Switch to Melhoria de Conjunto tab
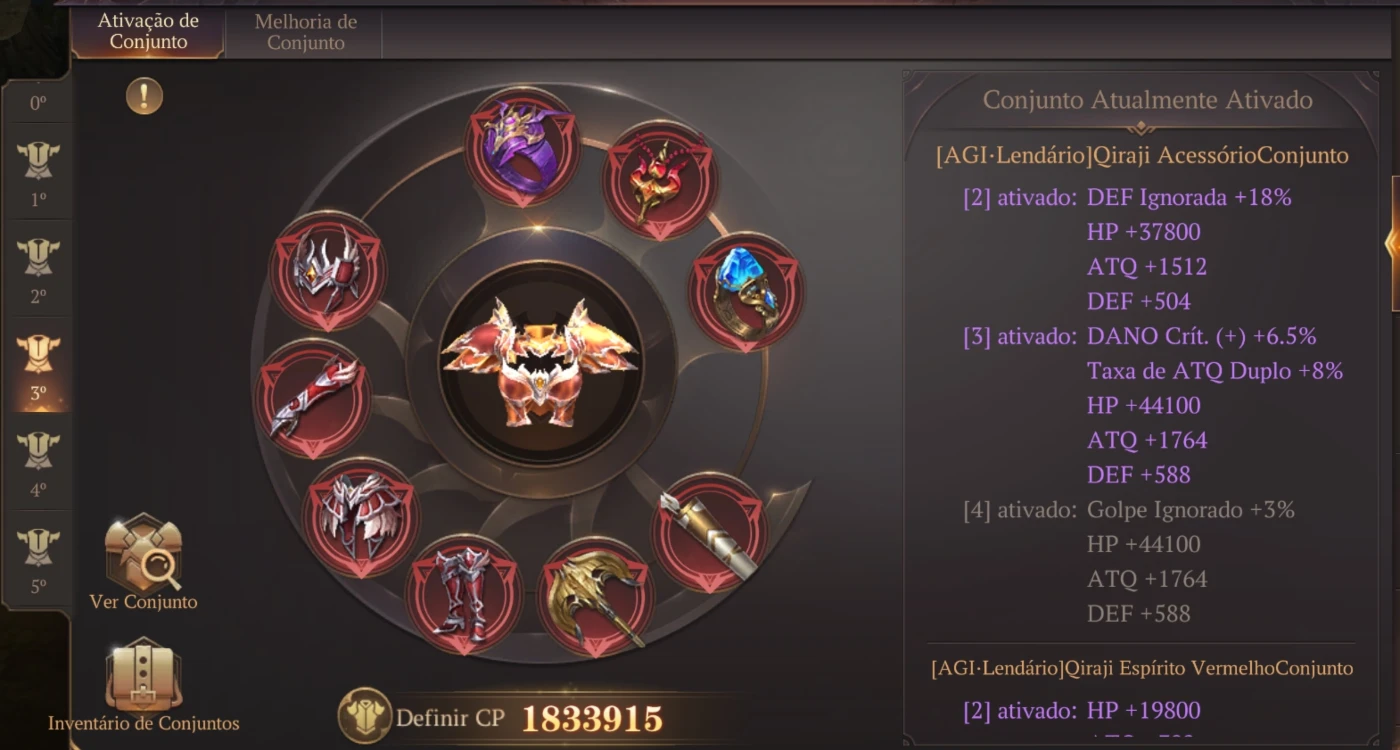Screen dimensions: 1400x750 point(306,32)
